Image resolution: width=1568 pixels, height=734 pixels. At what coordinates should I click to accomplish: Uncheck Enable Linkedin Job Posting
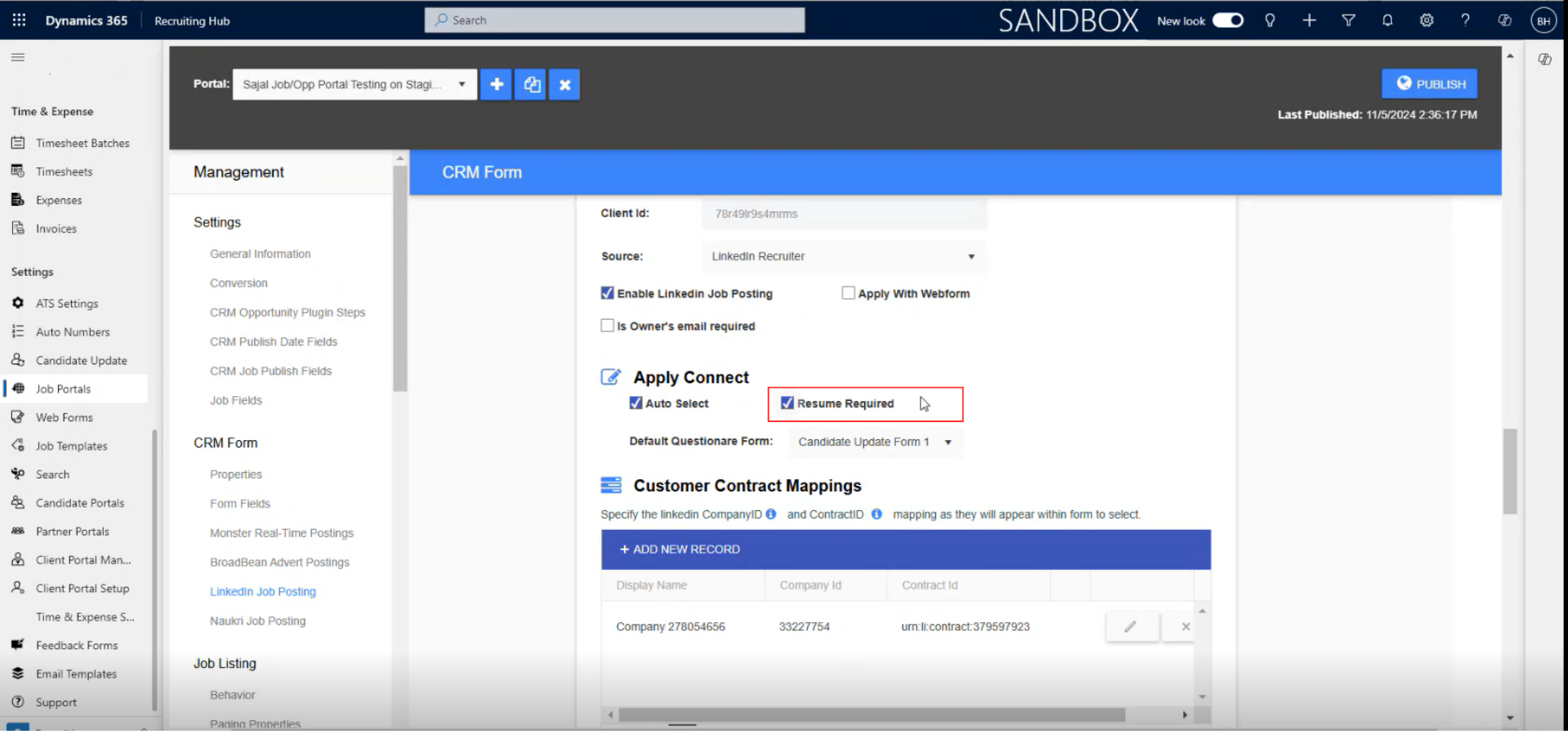608,293
